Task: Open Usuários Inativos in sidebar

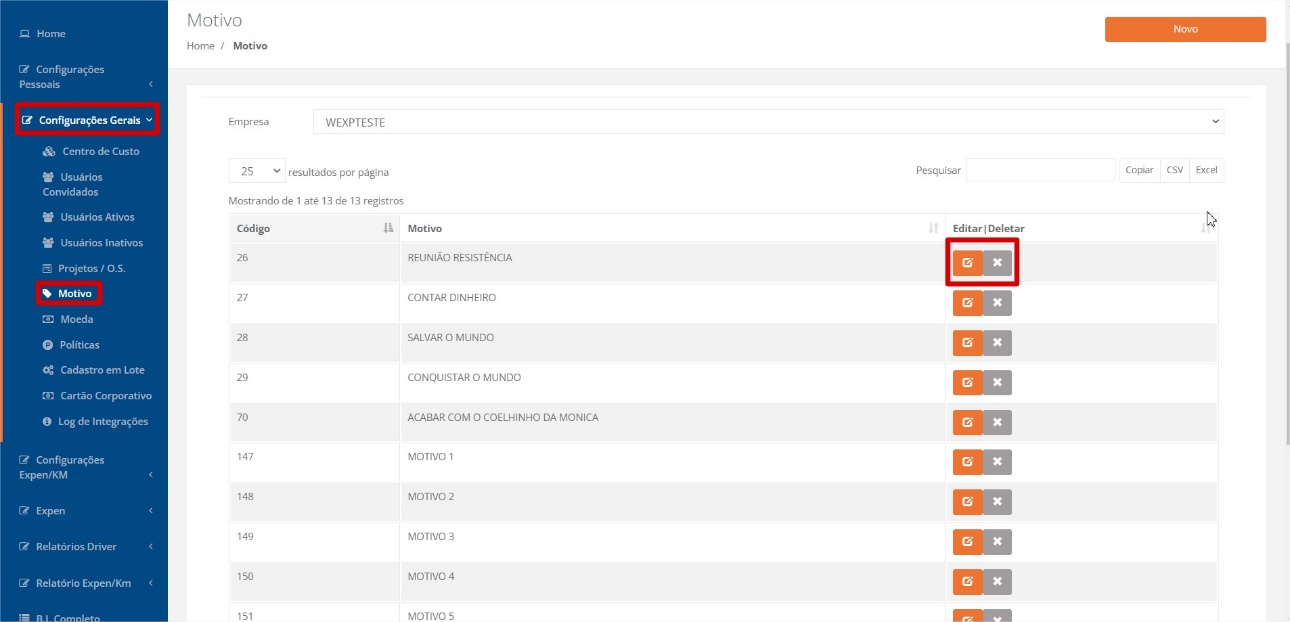Action: (x=92, y=243)
